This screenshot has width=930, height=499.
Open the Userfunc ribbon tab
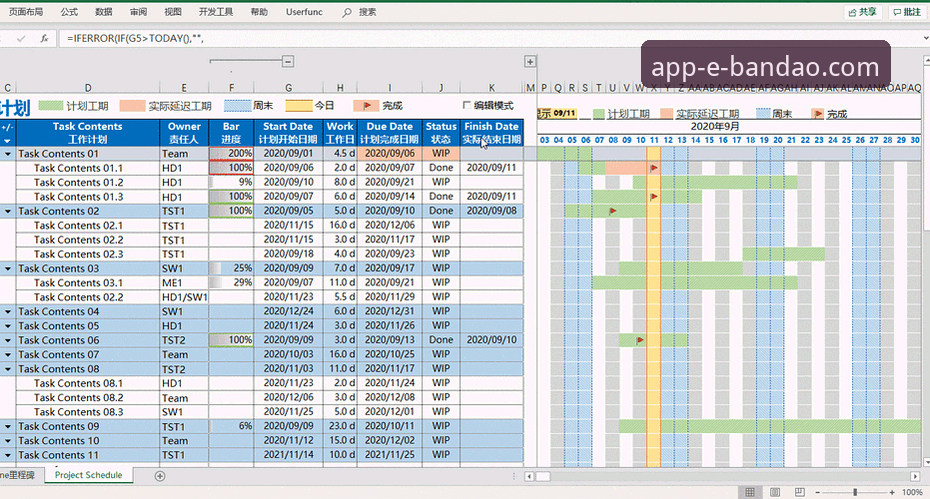(306, 12)
